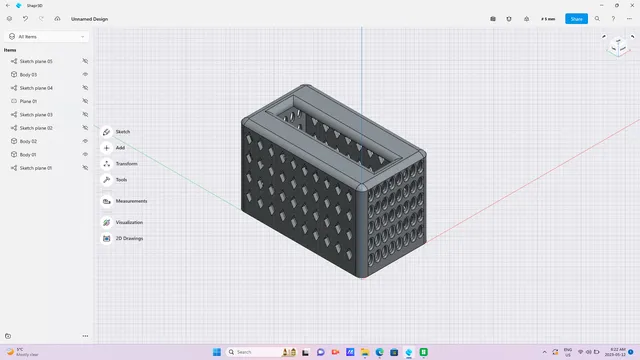The width and height of the screenshot is (640, 360).
Task: Expand the All Items dropdown
Action: pos(47,37)
